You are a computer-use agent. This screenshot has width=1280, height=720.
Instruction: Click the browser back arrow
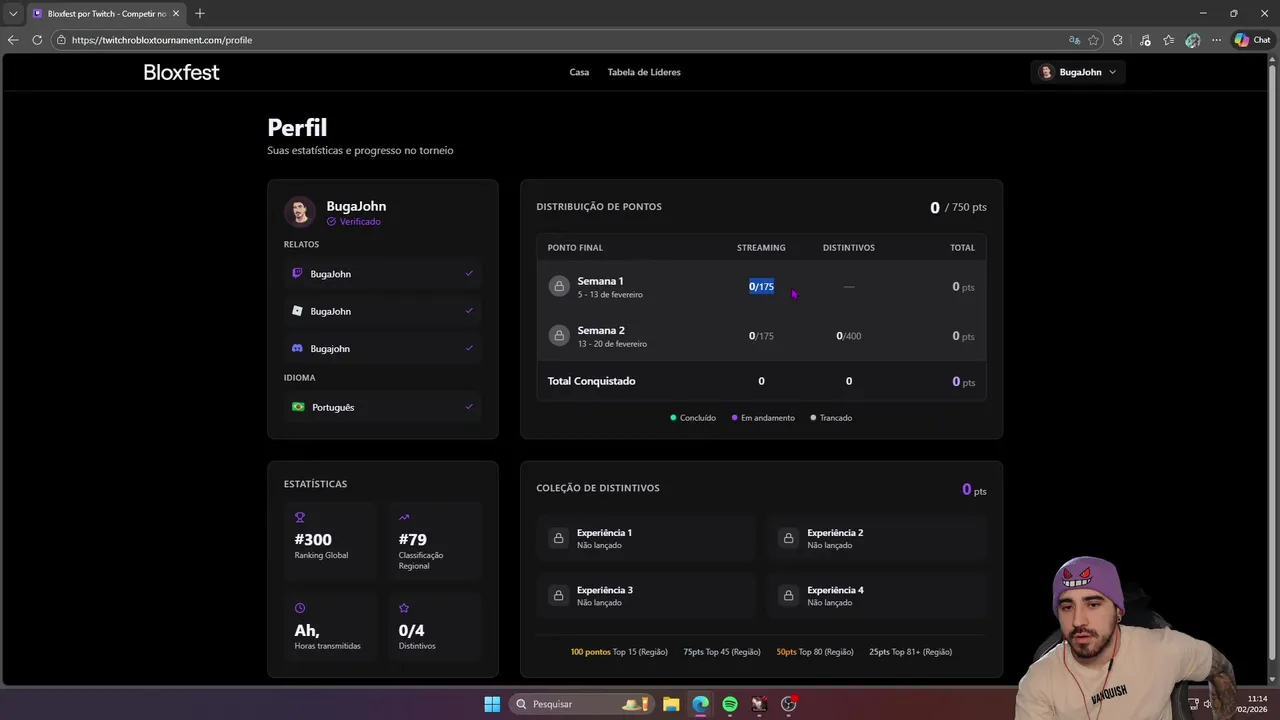[x=13, y=40]
